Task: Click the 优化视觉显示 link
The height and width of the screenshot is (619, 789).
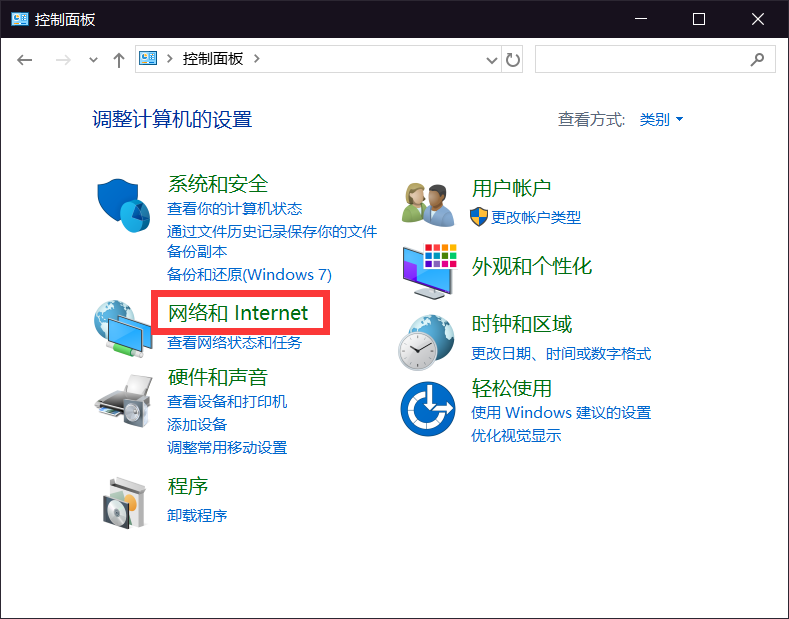Action: (x=516, y=436)
